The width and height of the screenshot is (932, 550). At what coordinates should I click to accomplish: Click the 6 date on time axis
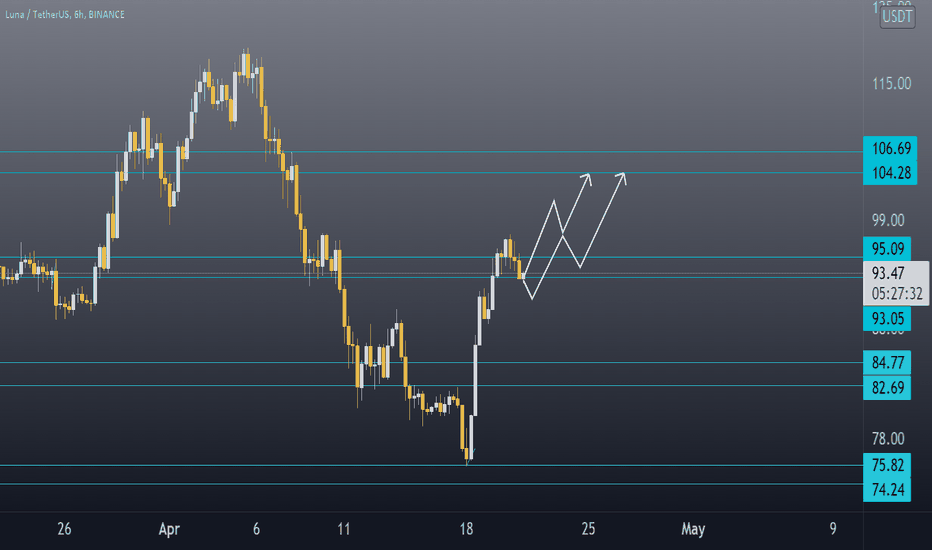(256, 529)
